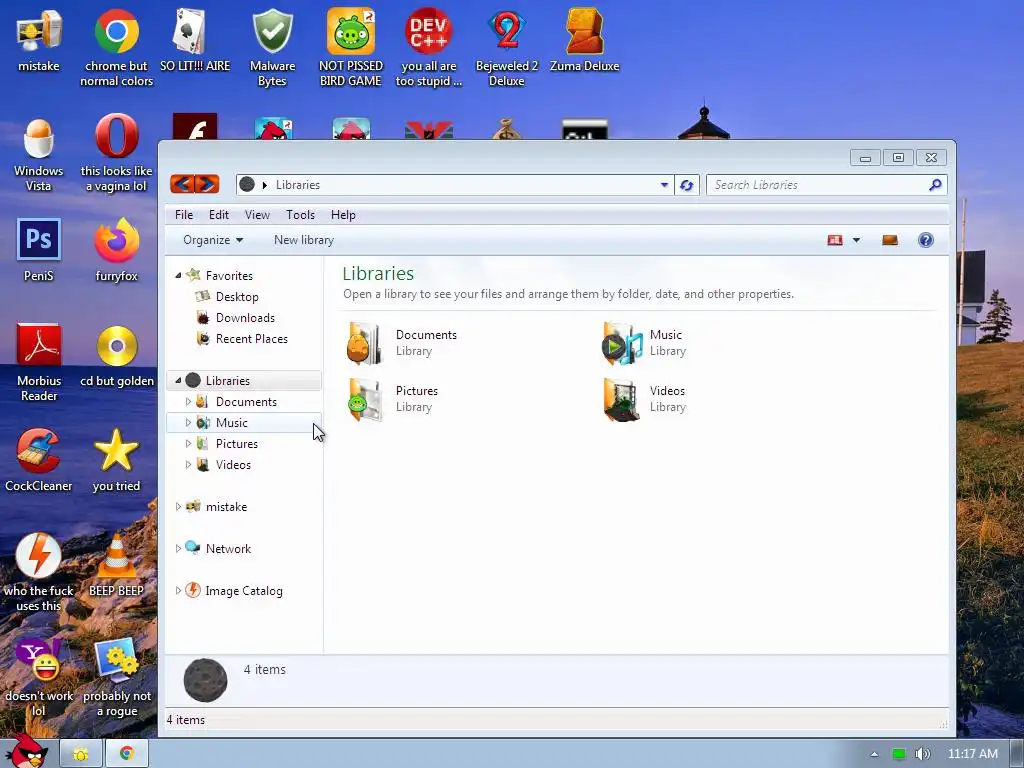Open the Documents library icon
Image resolution: width=1024 pixels, height=768 pixels.
[x=363, y=343]
